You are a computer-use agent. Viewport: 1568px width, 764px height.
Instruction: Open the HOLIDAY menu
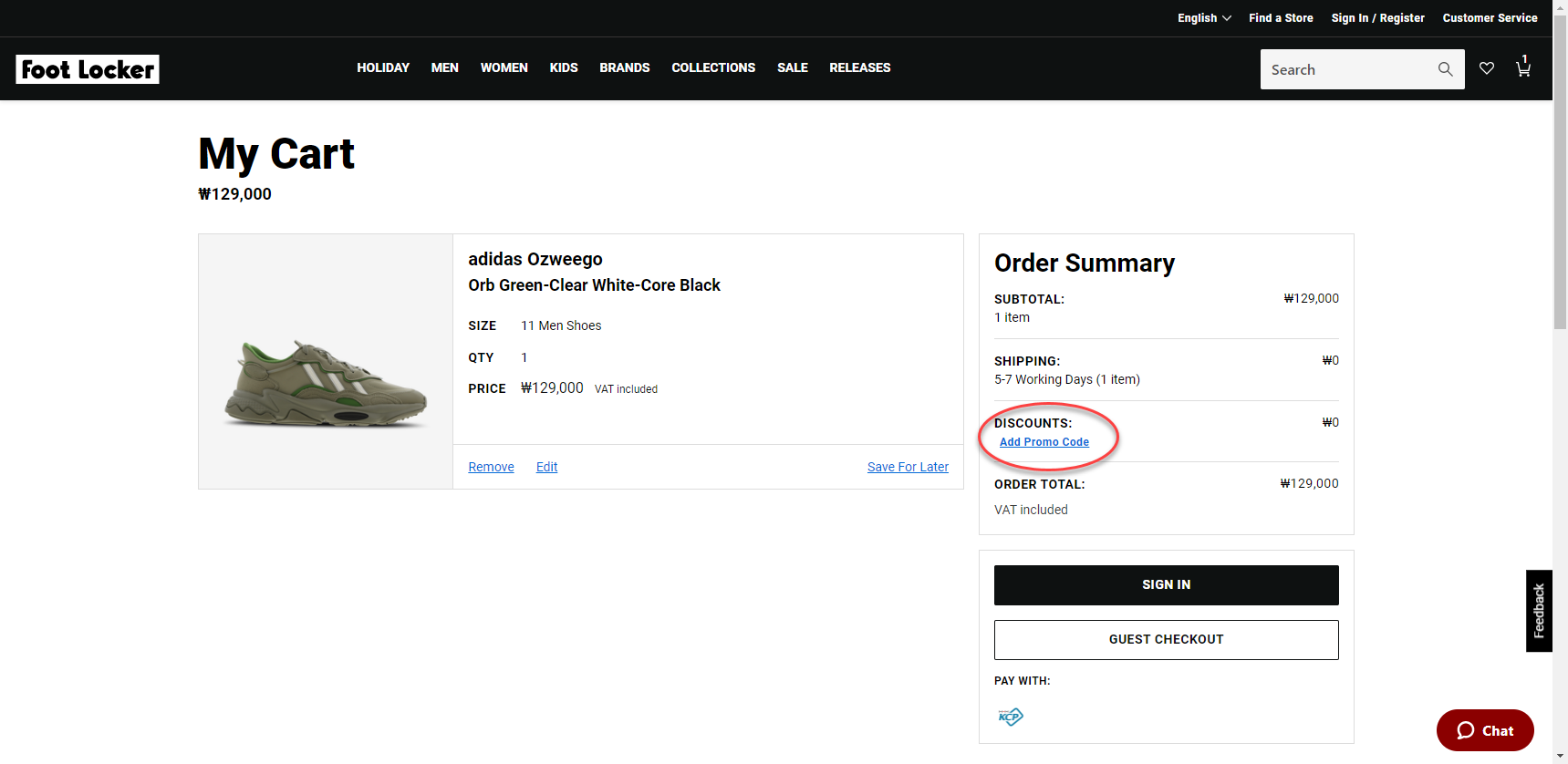coord(383,67)
